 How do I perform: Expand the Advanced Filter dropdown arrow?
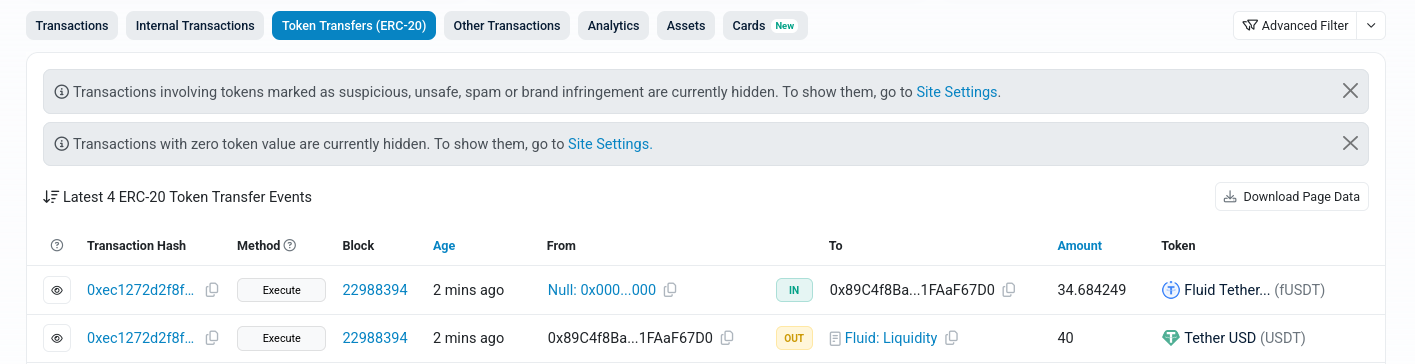tap(1371, 26)
